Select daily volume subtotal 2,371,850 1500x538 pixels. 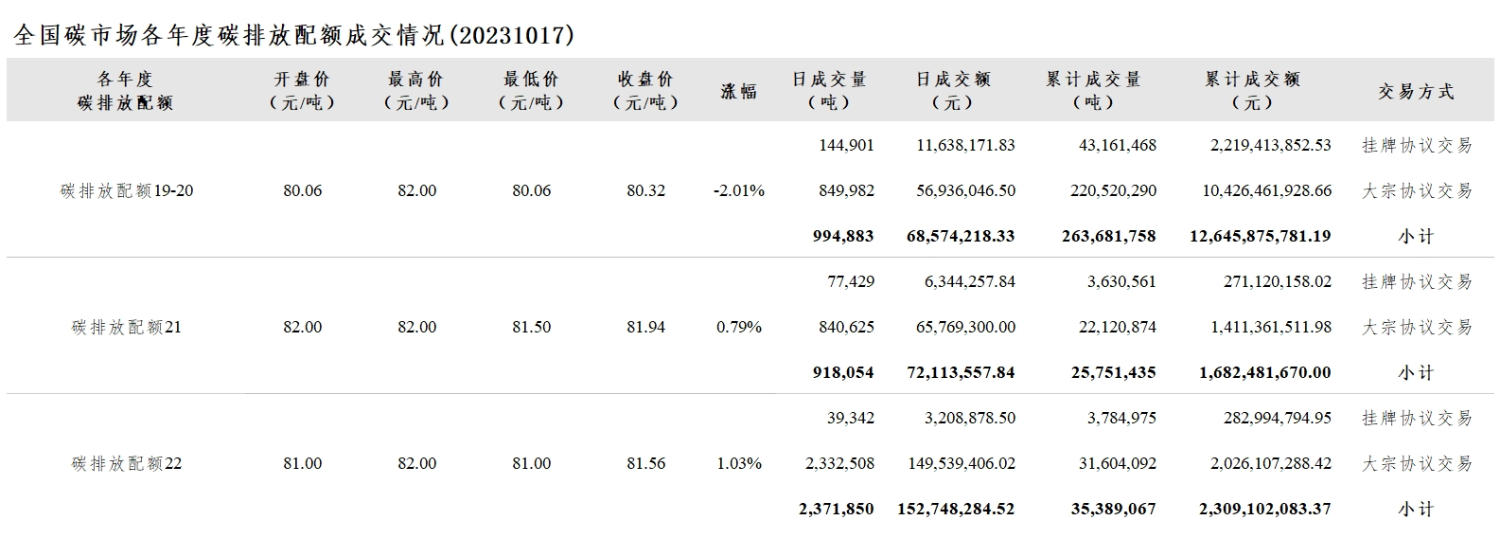click(x=836, y=508)
